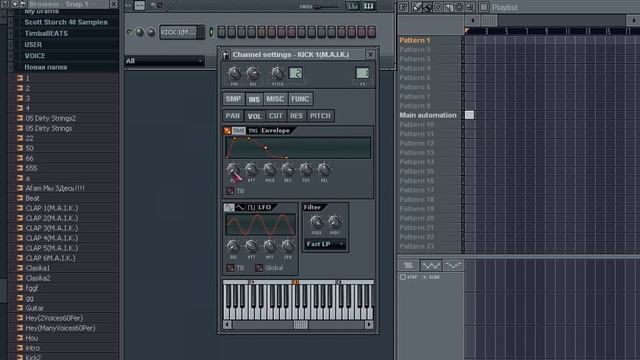
Task: Switch to the MISC tab
Action: pyautogui.click(x=275, y=99)
